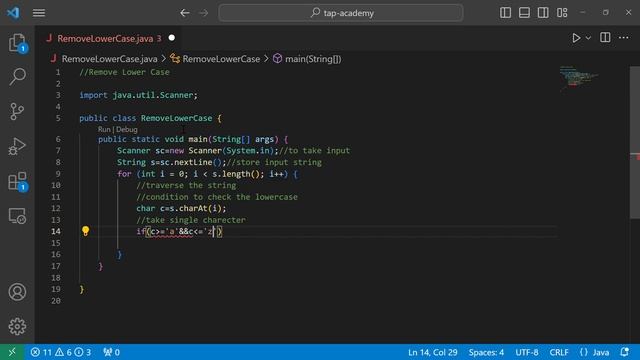The height and width of the screenshot is (360, 640).
Task: Click line number 9 in the gutter
Action: tap(58, 174)
